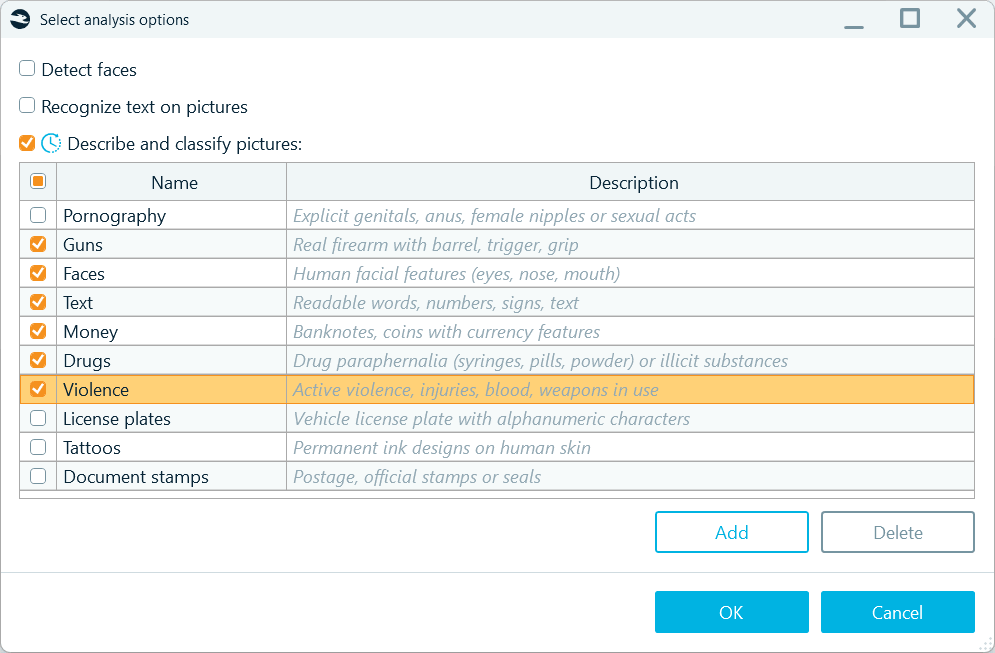
Task: Turn off the Money category checkbox
Action: pos(38,331)
